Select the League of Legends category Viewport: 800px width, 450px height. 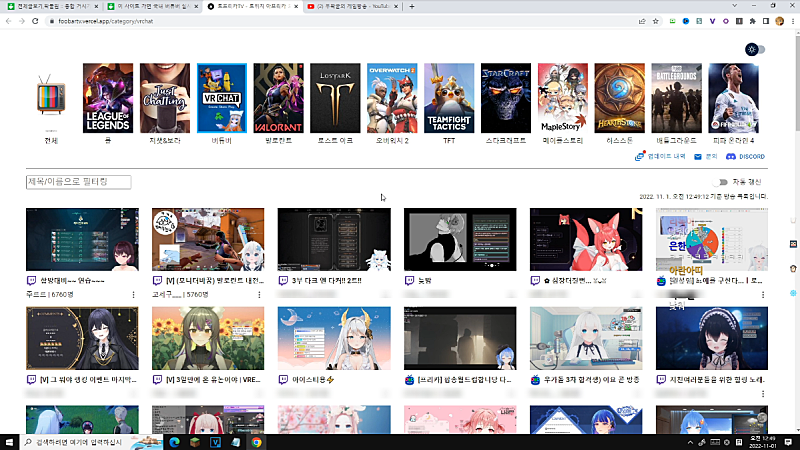108,98
